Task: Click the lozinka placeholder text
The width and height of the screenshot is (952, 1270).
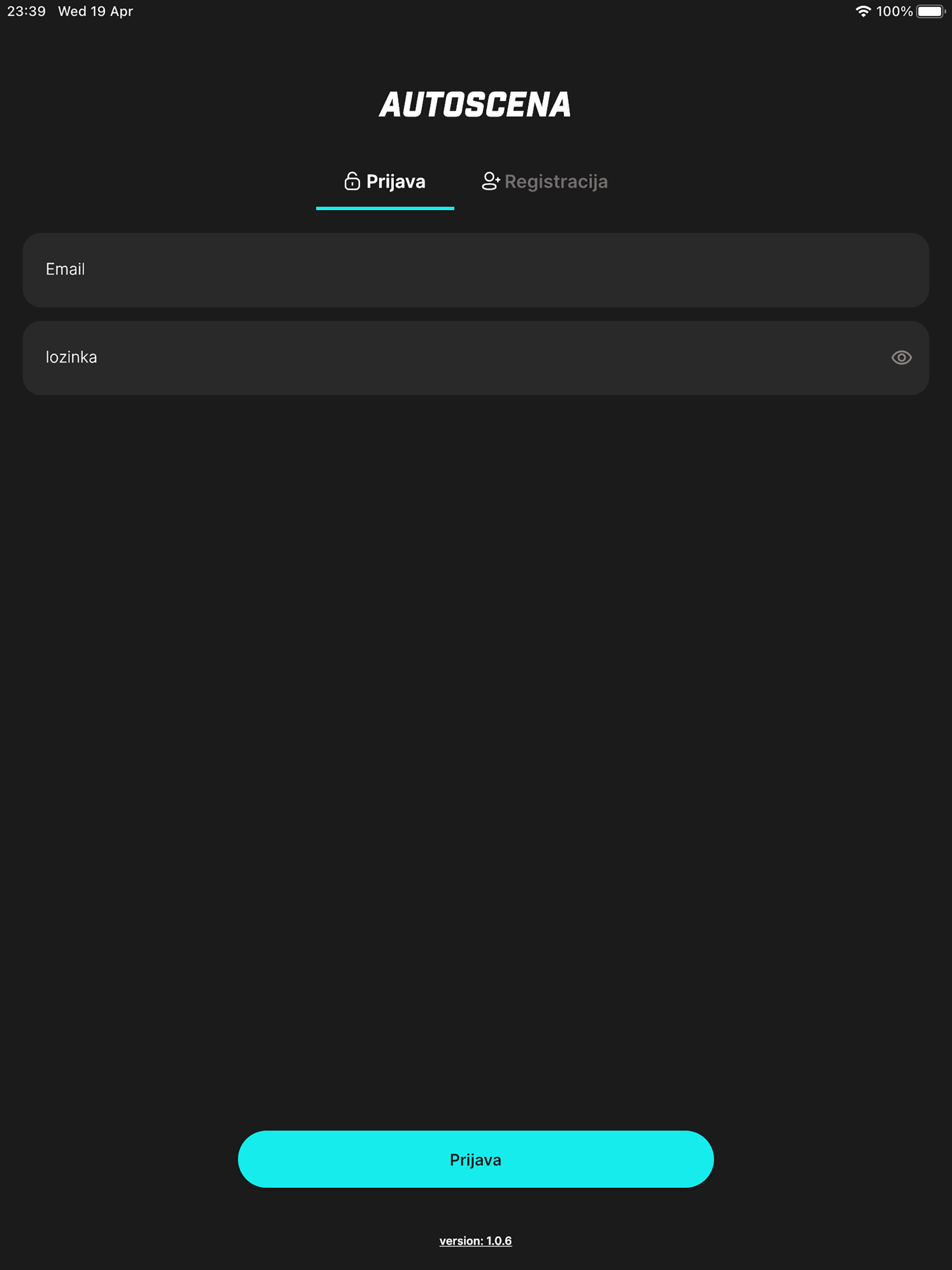Action: point(71,357)
